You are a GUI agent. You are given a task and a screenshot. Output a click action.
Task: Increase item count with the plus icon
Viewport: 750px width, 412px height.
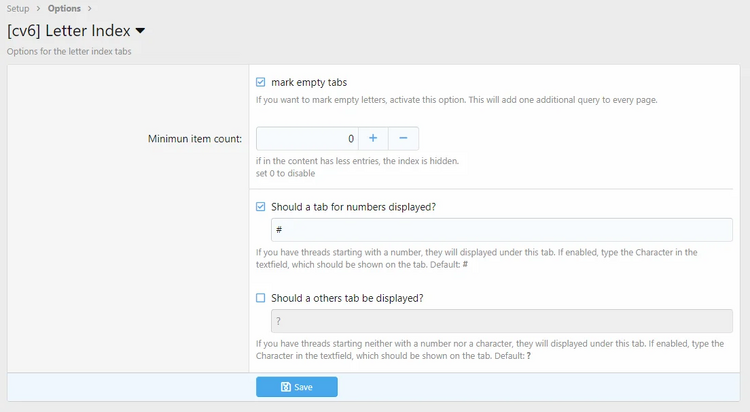click(x=373, y=139)
